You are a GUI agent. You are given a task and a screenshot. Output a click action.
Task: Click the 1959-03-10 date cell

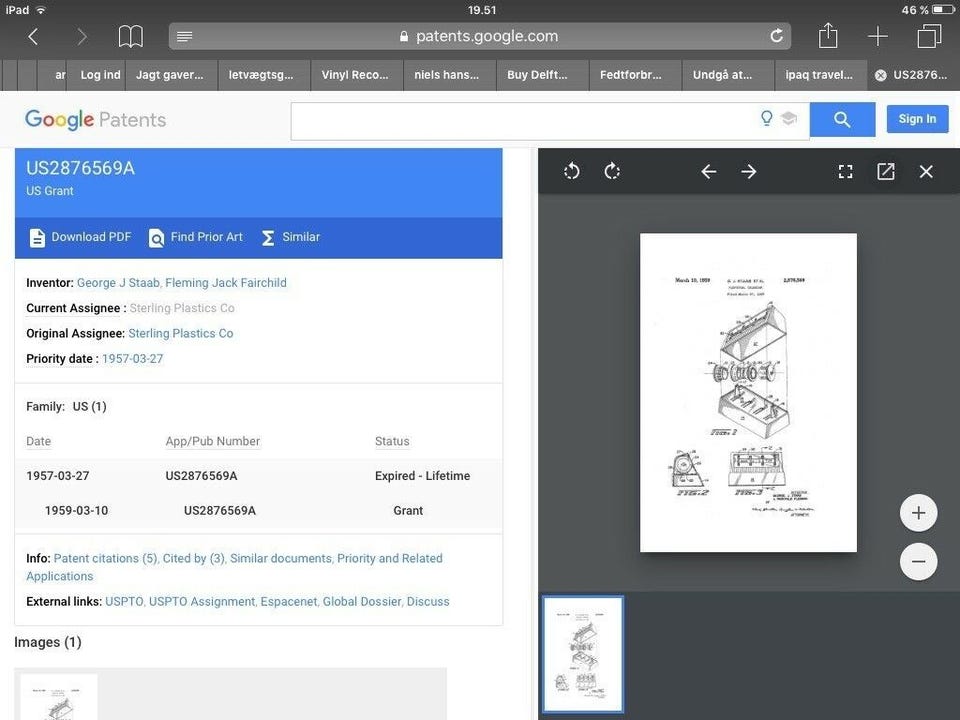coord(77,511)
